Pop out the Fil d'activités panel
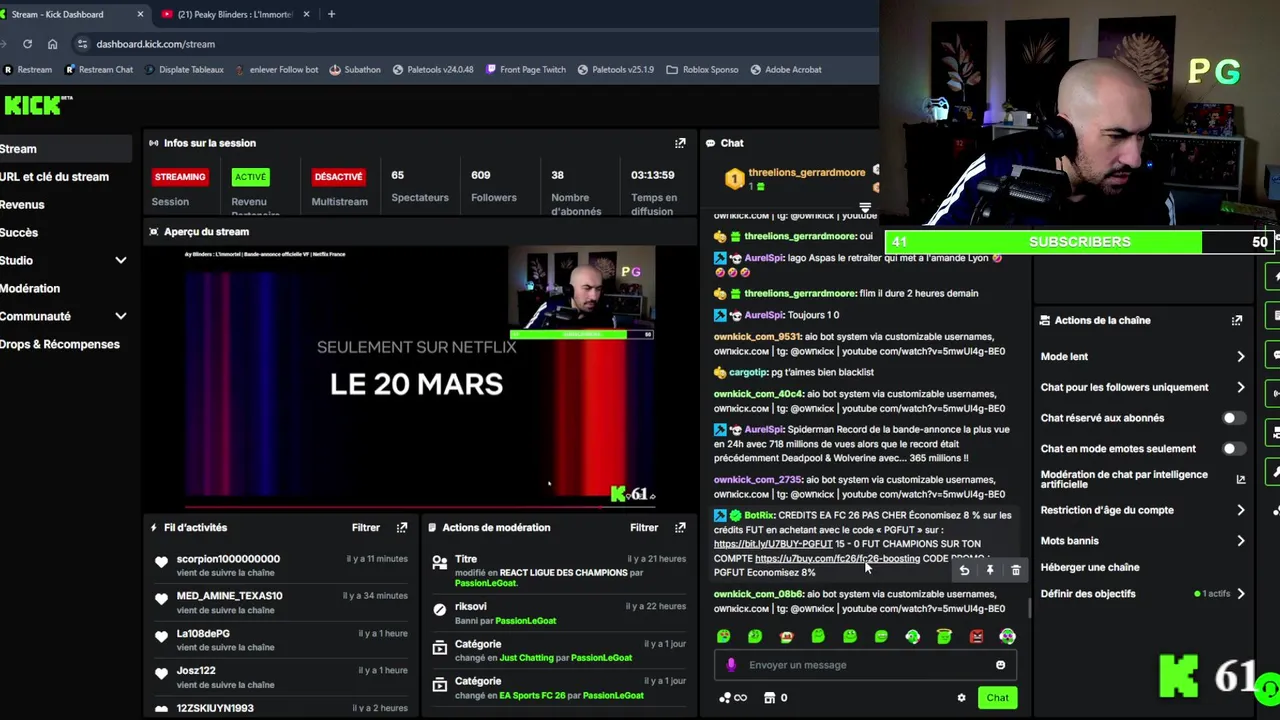Screen dimensions: 1280x720 coord(402,528)
